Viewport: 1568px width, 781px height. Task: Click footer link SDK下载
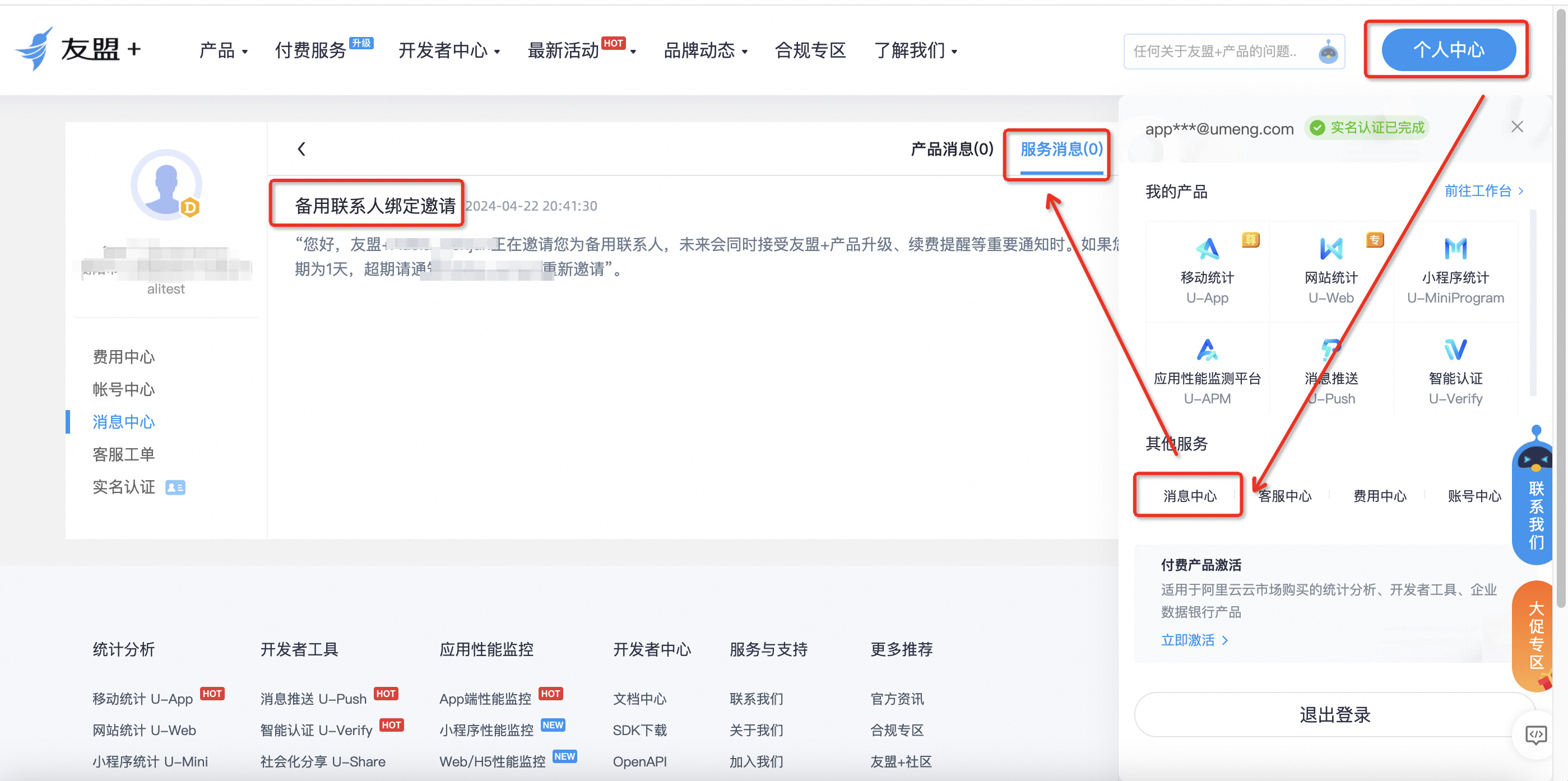640,731
